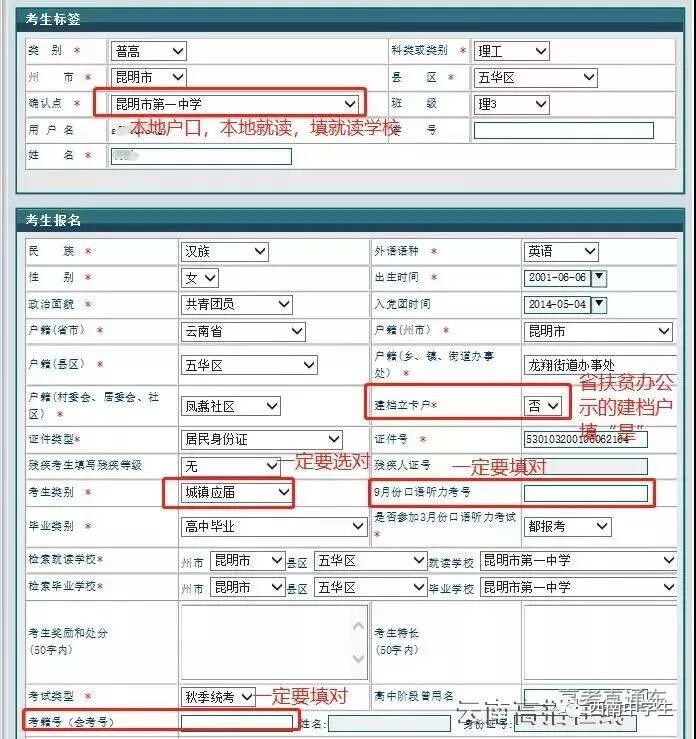Open 县区 dropdown in 检索就读学校 row

point(370,560)
